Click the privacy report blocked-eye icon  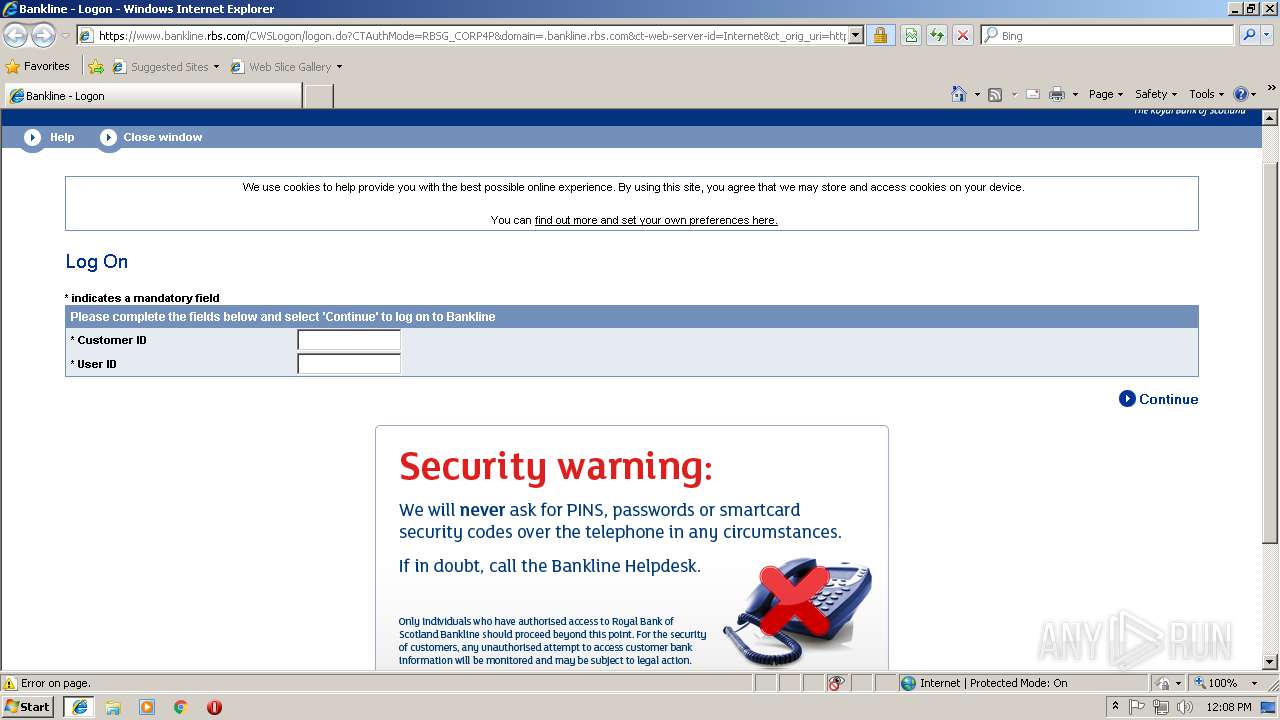pos(836,683)
